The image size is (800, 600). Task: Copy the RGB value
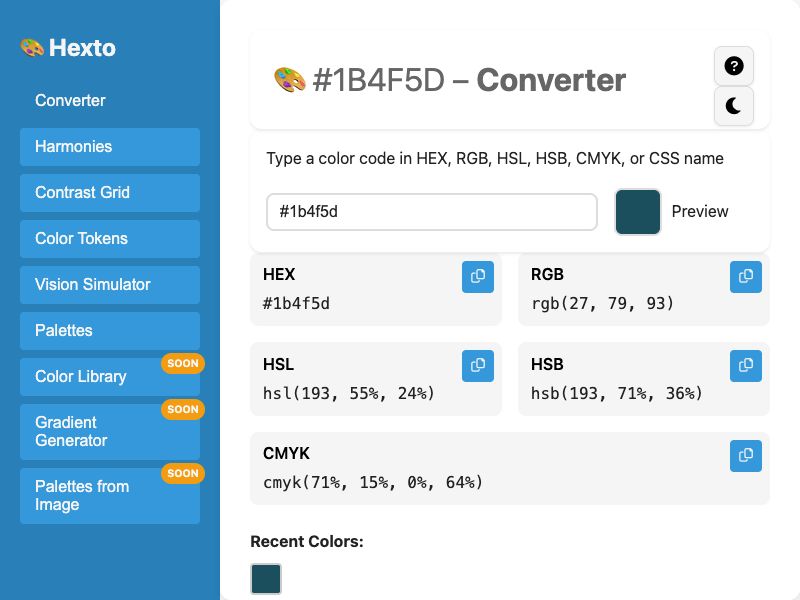pyautogui.click(x=745, y=277)
